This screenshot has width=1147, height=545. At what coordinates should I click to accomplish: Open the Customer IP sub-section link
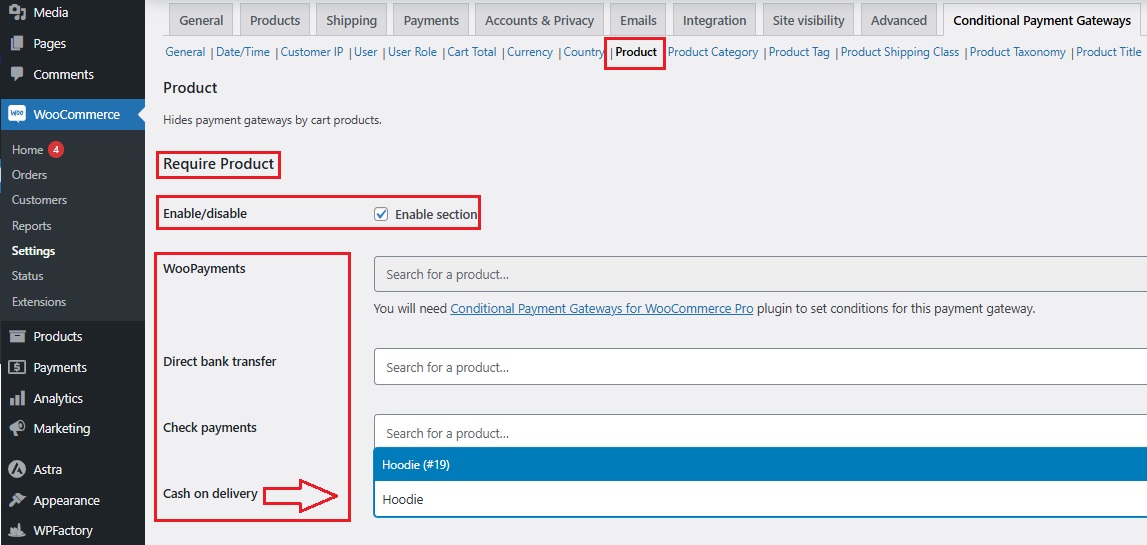click(x=312, y=52)
